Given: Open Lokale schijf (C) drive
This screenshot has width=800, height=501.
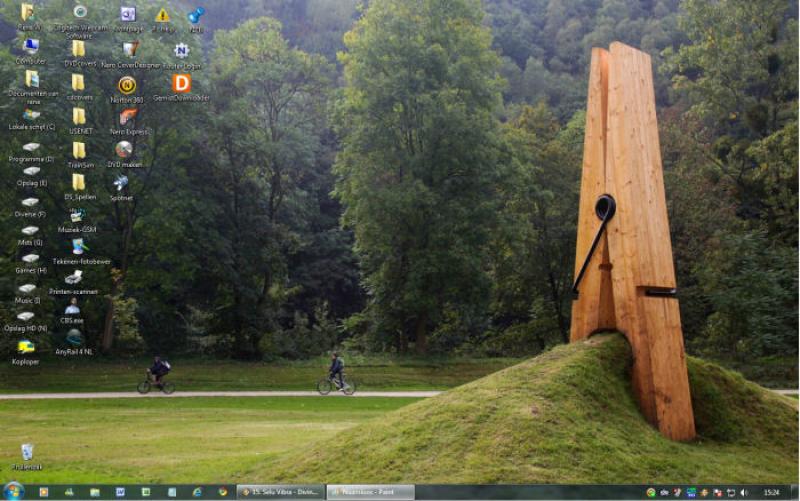Looking at the screenshot, I should [x=31, y=114].
